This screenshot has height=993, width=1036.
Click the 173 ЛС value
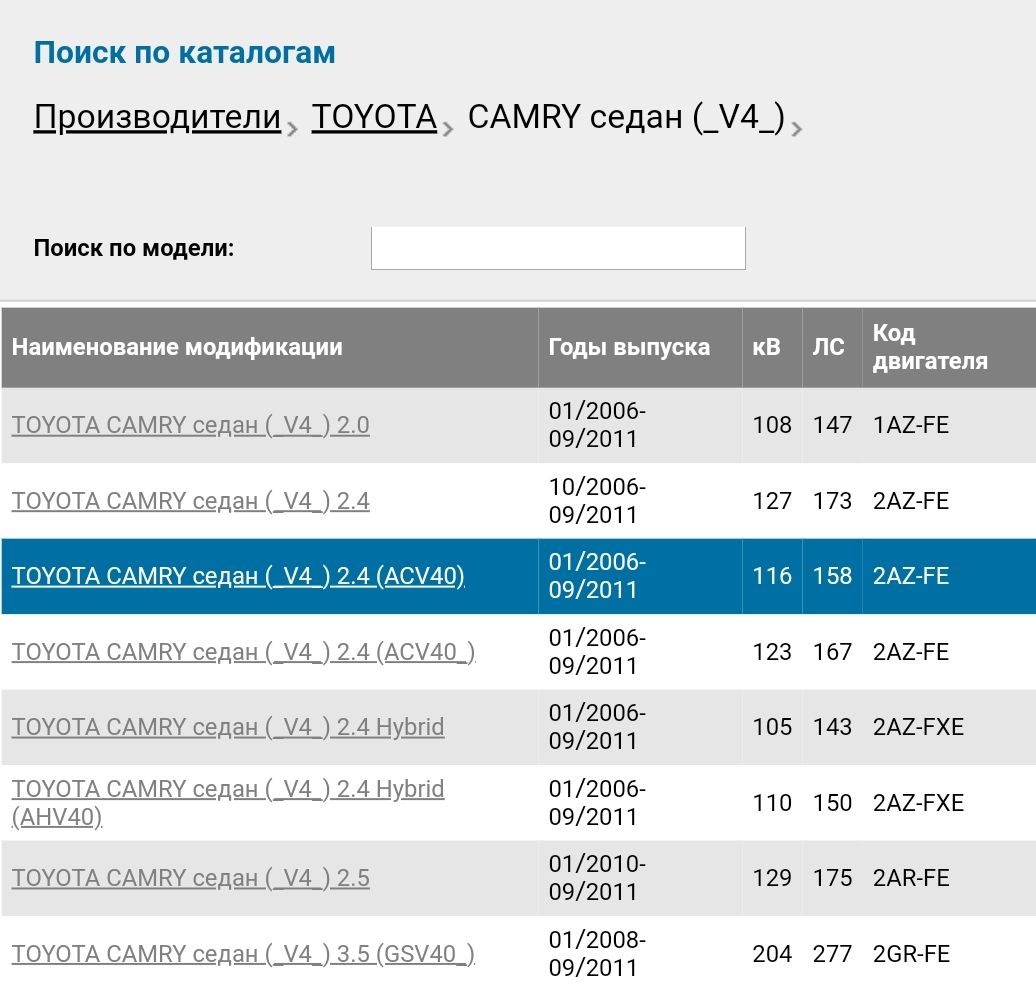pos(832,501)
